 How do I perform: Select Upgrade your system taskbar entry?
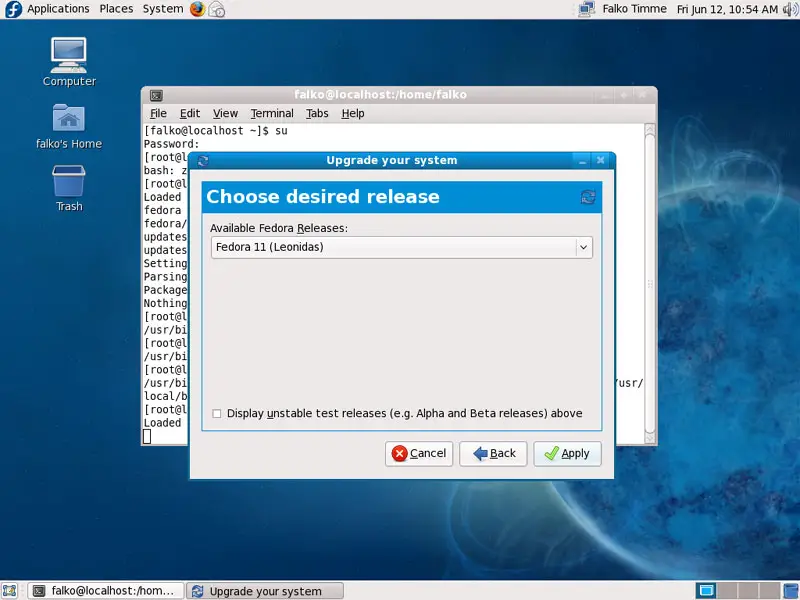(265, 591)
